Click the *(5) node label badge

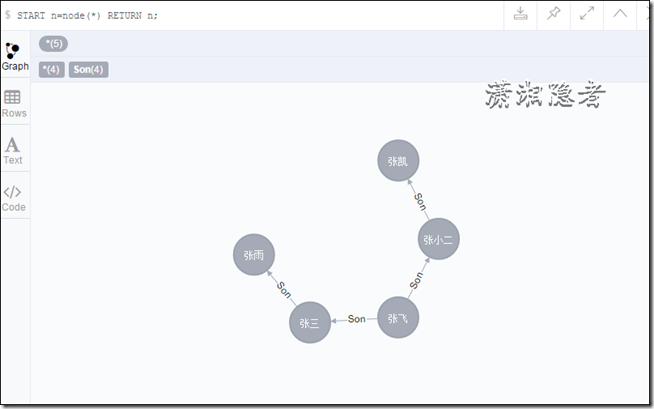(53, 43)
